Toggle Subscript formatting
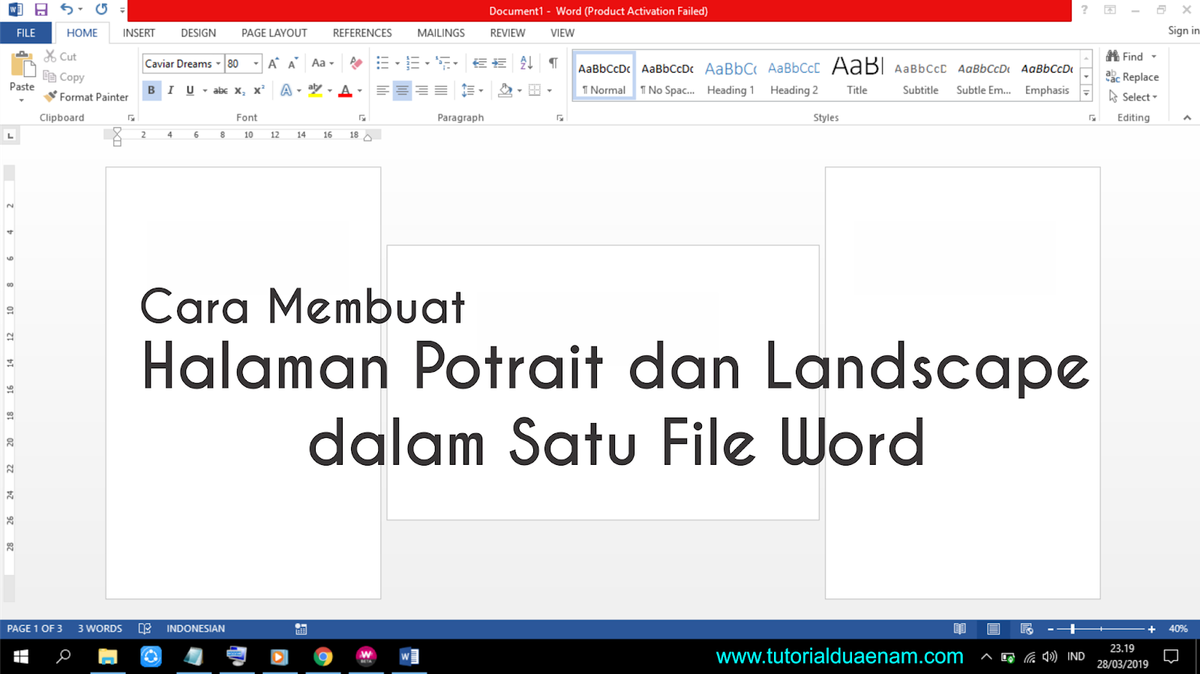 pyautogui.click(x=240, y=90)
